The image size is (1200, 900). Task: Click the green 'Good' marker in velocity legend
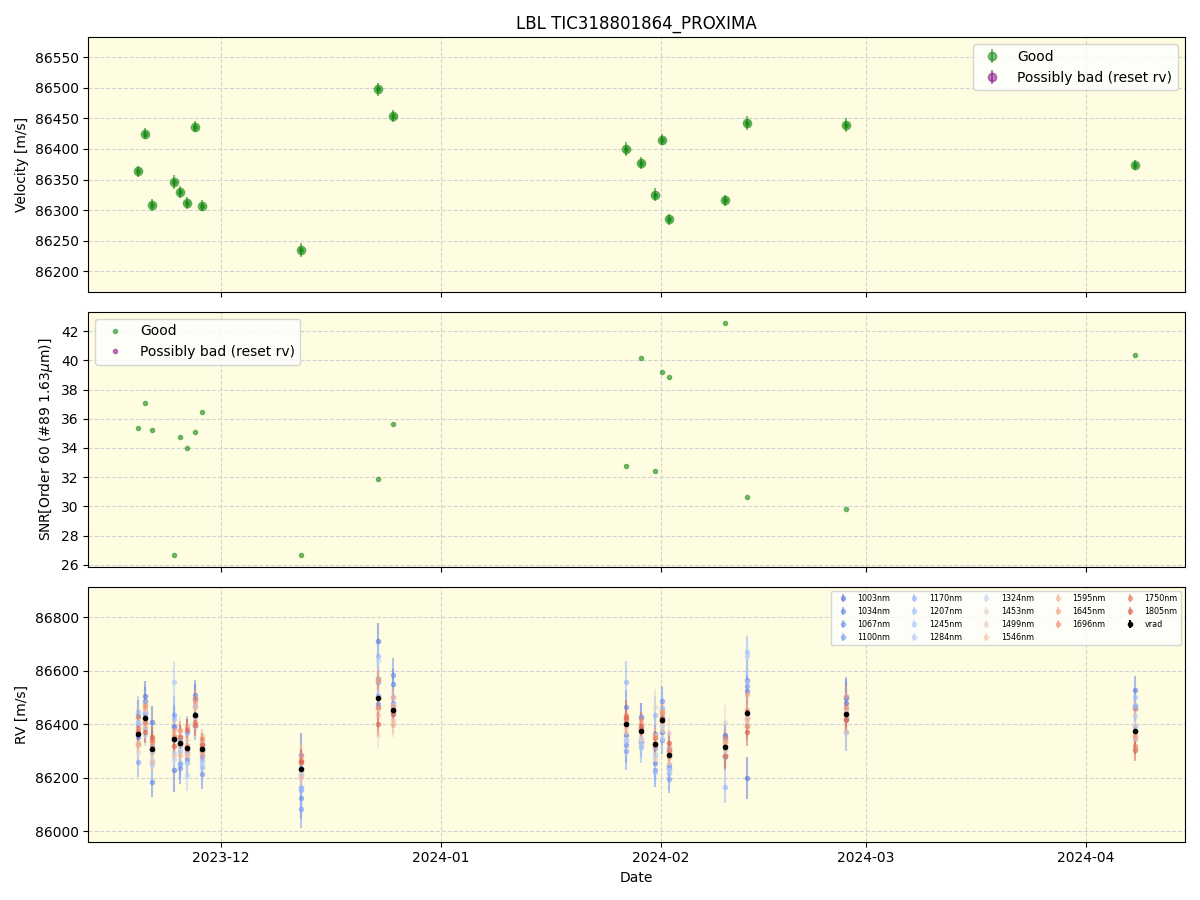992,57
